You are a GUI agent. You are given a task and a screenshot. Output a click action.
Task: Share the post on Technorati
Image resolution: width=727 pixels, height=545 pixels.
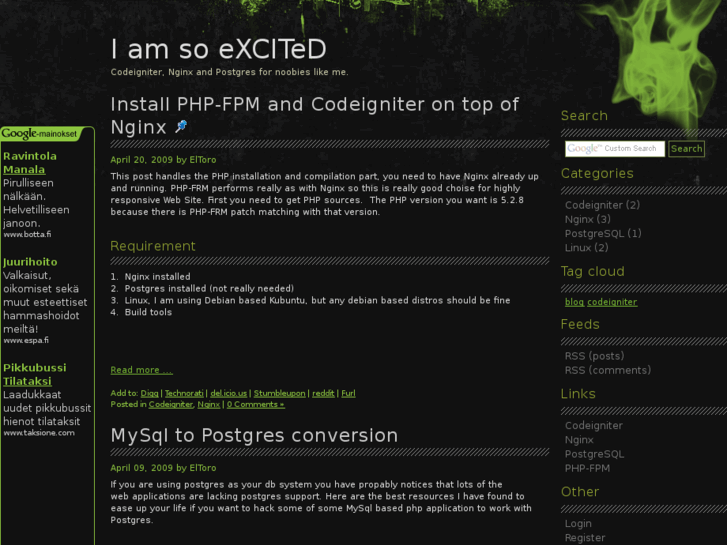pyautogui.click(x=184, y=393)
